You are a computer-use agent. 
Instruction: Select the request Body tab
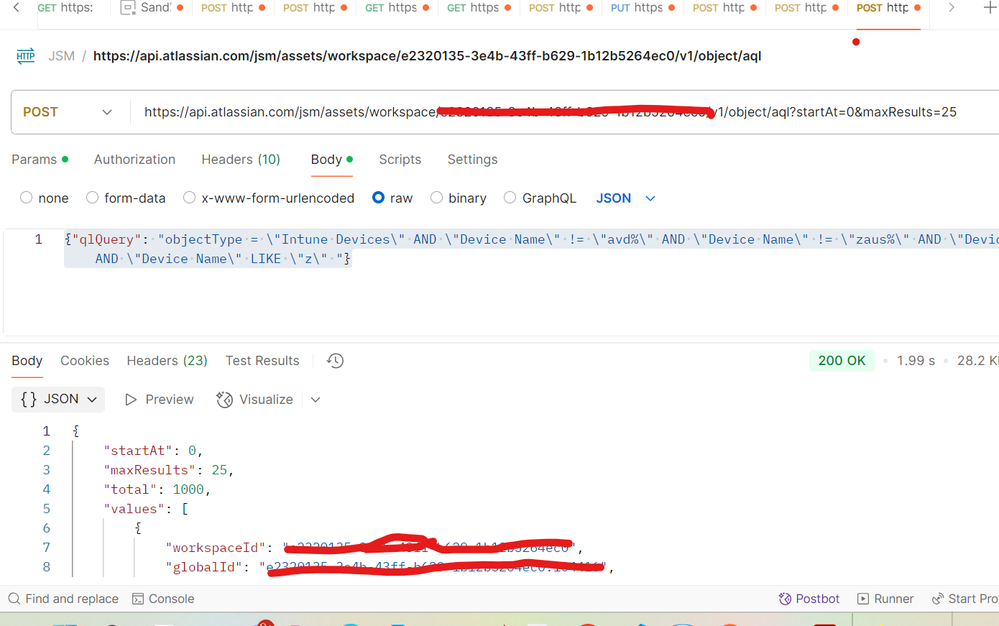[x=331, y=159]
